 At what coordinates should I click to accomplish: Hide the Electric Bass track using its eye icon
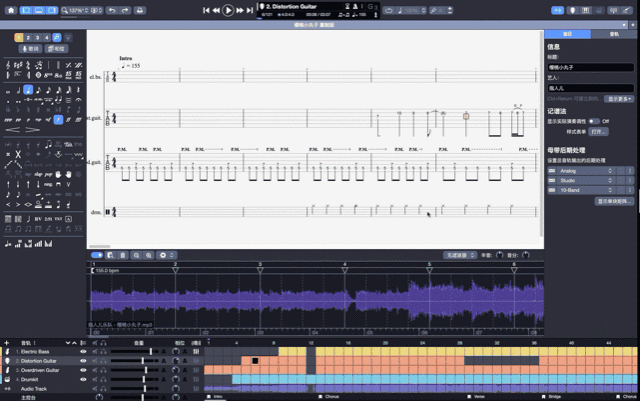click(84, 352)
